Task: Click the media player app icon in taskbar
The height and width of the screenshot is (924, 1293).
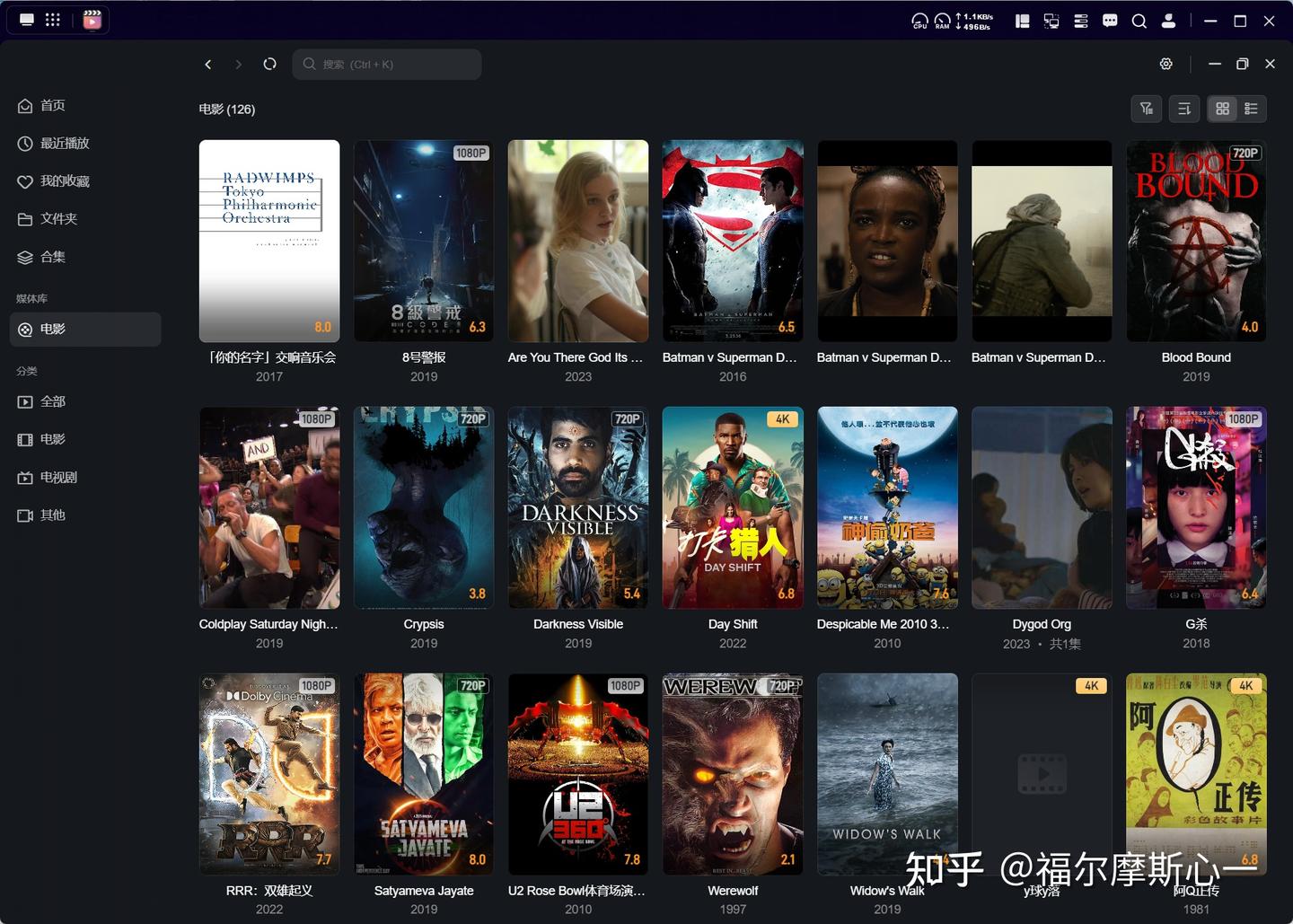Action: tap(92, 20)
